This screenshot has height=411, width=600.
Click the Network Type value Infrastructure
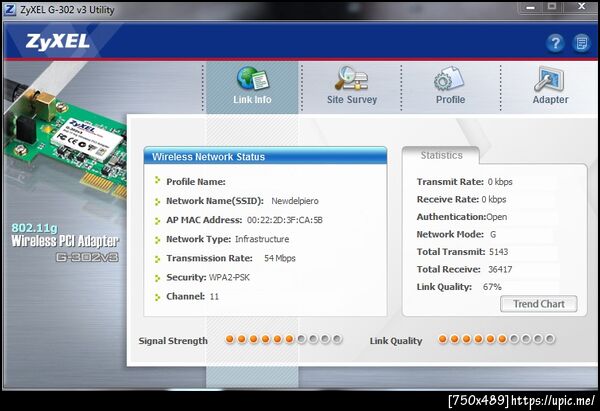click(x=262, y=239)
